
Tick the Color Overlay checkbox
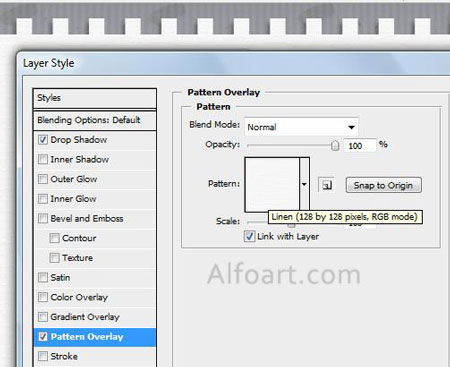[x=43, y=297]
